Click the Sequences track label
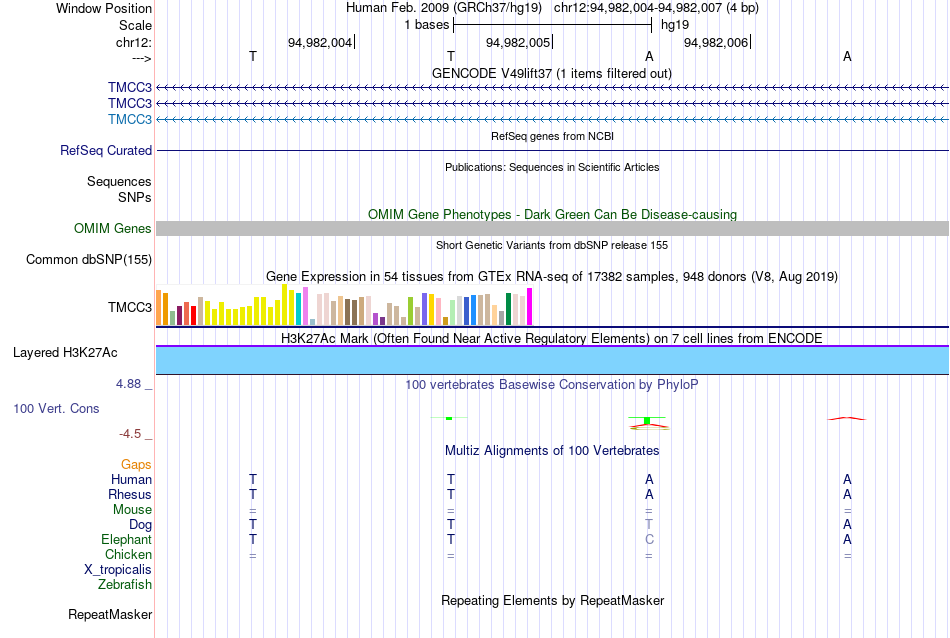The image size is (950, 638). pos(119,181)
